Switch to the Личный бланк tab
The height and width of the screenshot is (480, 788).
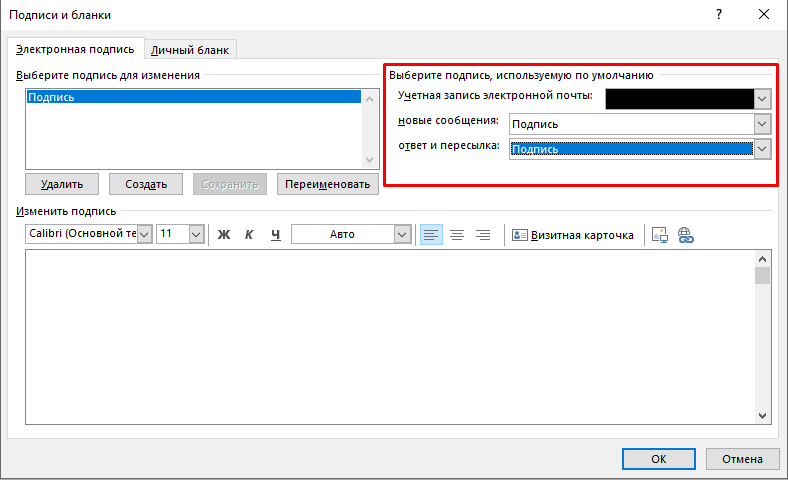coord(193,50)
